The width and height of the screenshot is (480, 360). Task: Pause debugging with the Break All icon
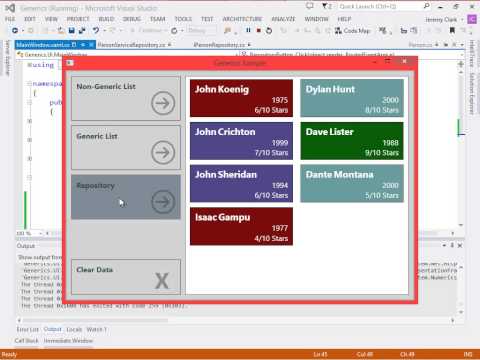248,30
